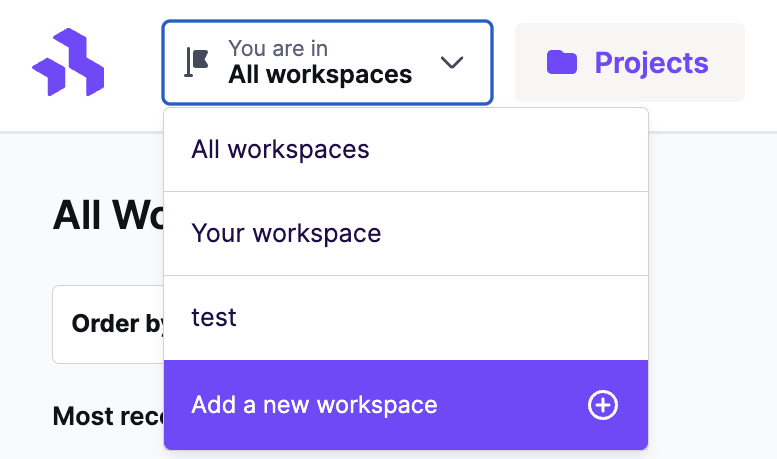Select the All workspaces entry in the list
Viewport: 777px width, 459px height.
point(406,150)
